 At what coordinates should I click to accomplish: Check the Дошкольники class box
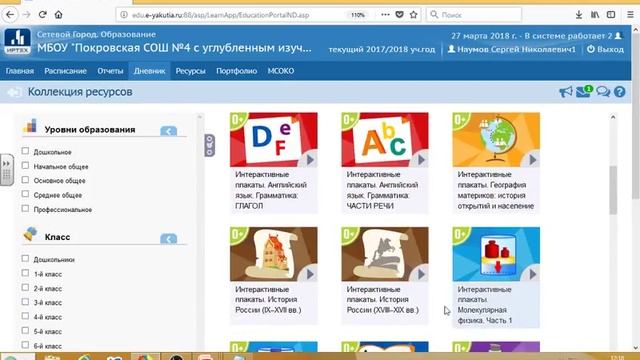point(25,258)
